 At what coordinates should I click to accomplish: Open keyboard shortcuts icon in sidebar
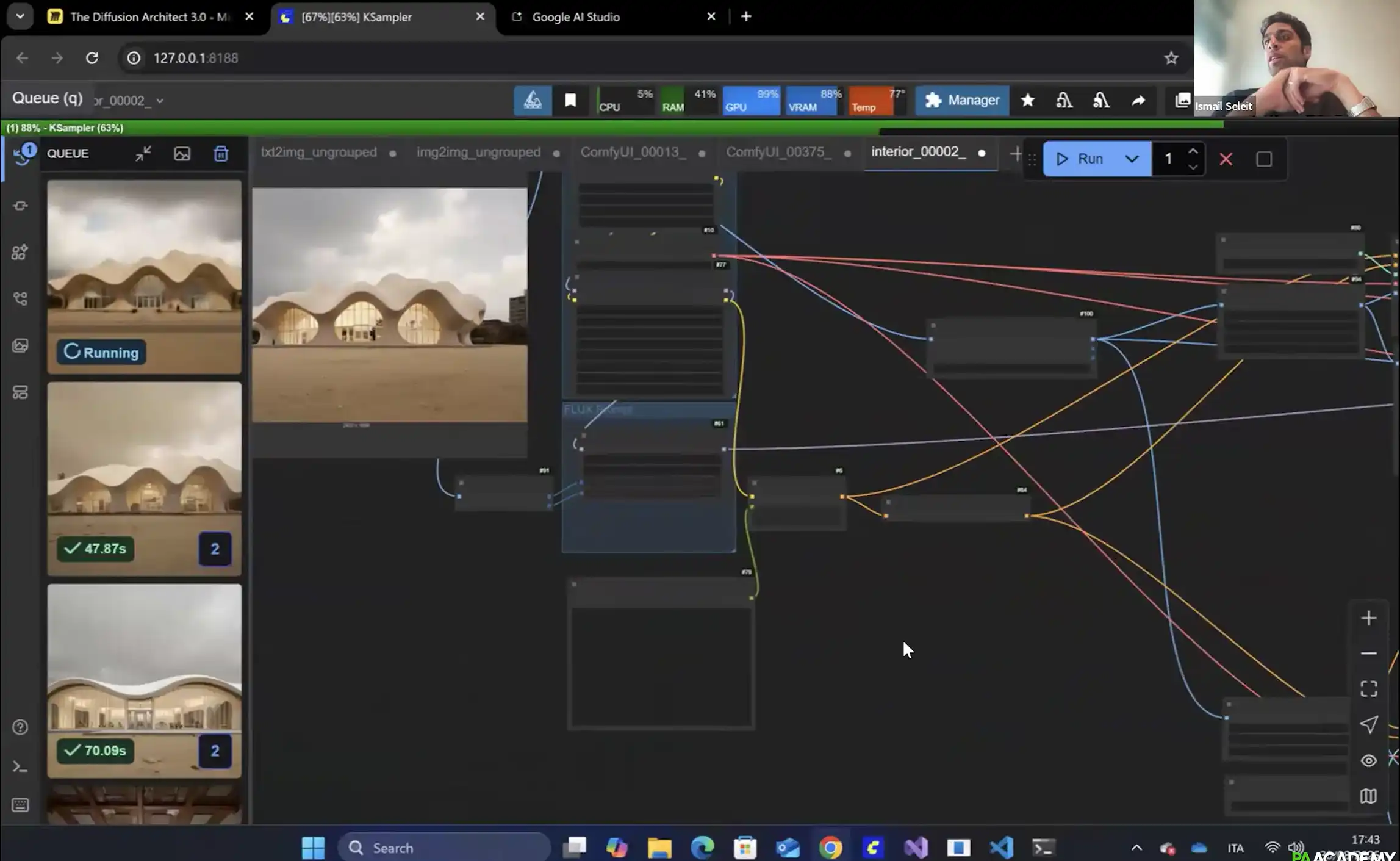[20, 805]
